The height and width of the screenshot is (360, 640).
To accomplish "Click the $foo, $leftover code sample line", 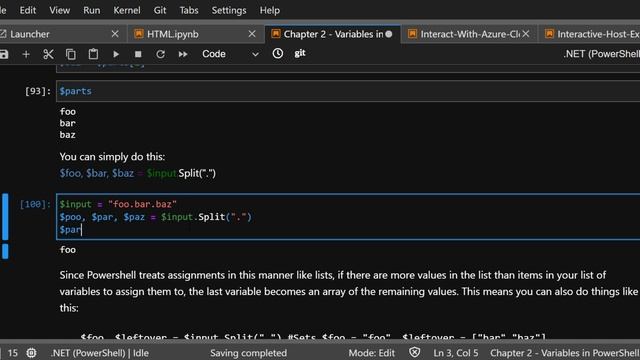I will pyautogui.click(x=313, y=336).
